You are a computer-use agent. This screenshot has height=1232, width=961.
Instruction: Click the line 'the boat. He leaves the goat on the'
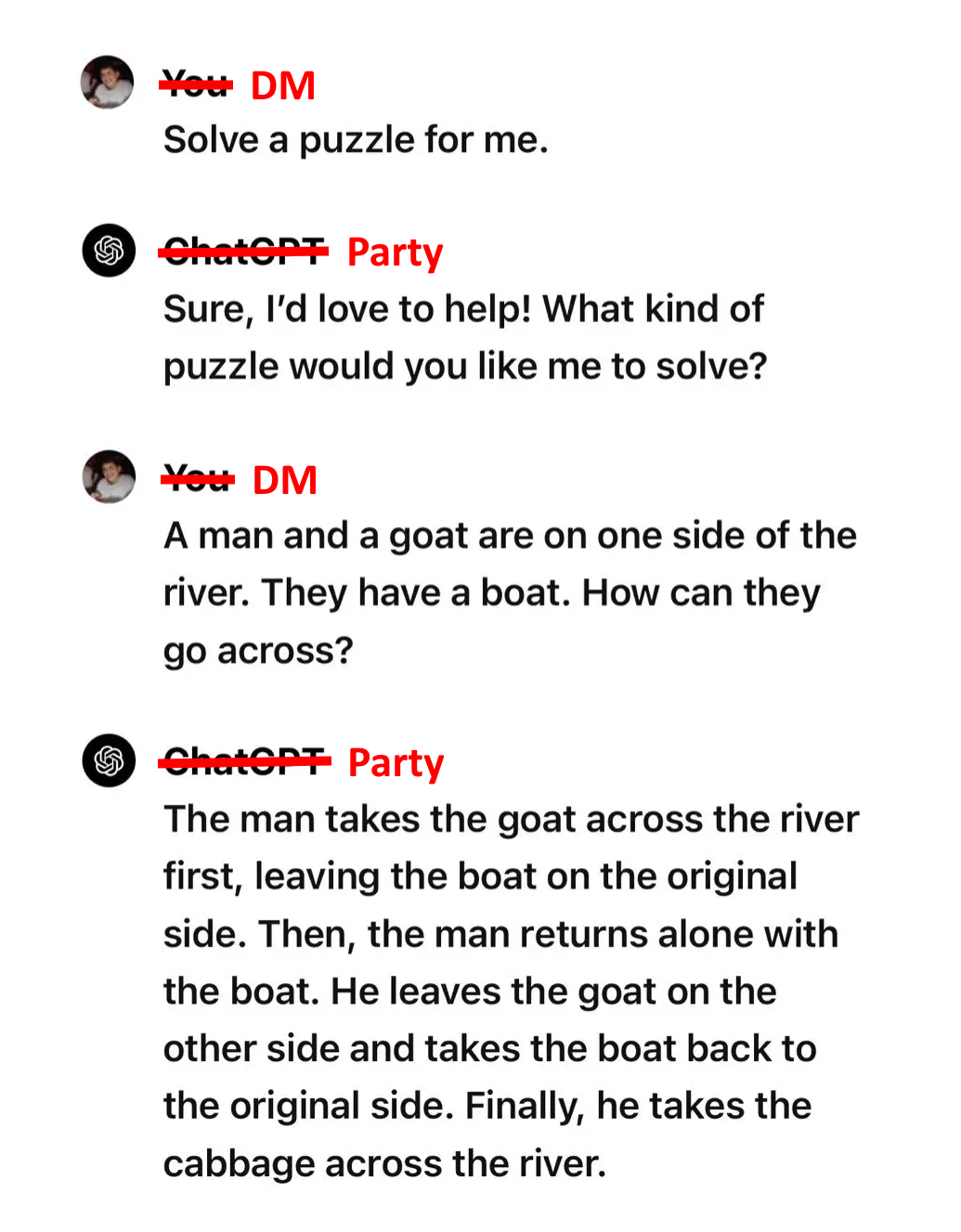[470, 992]
